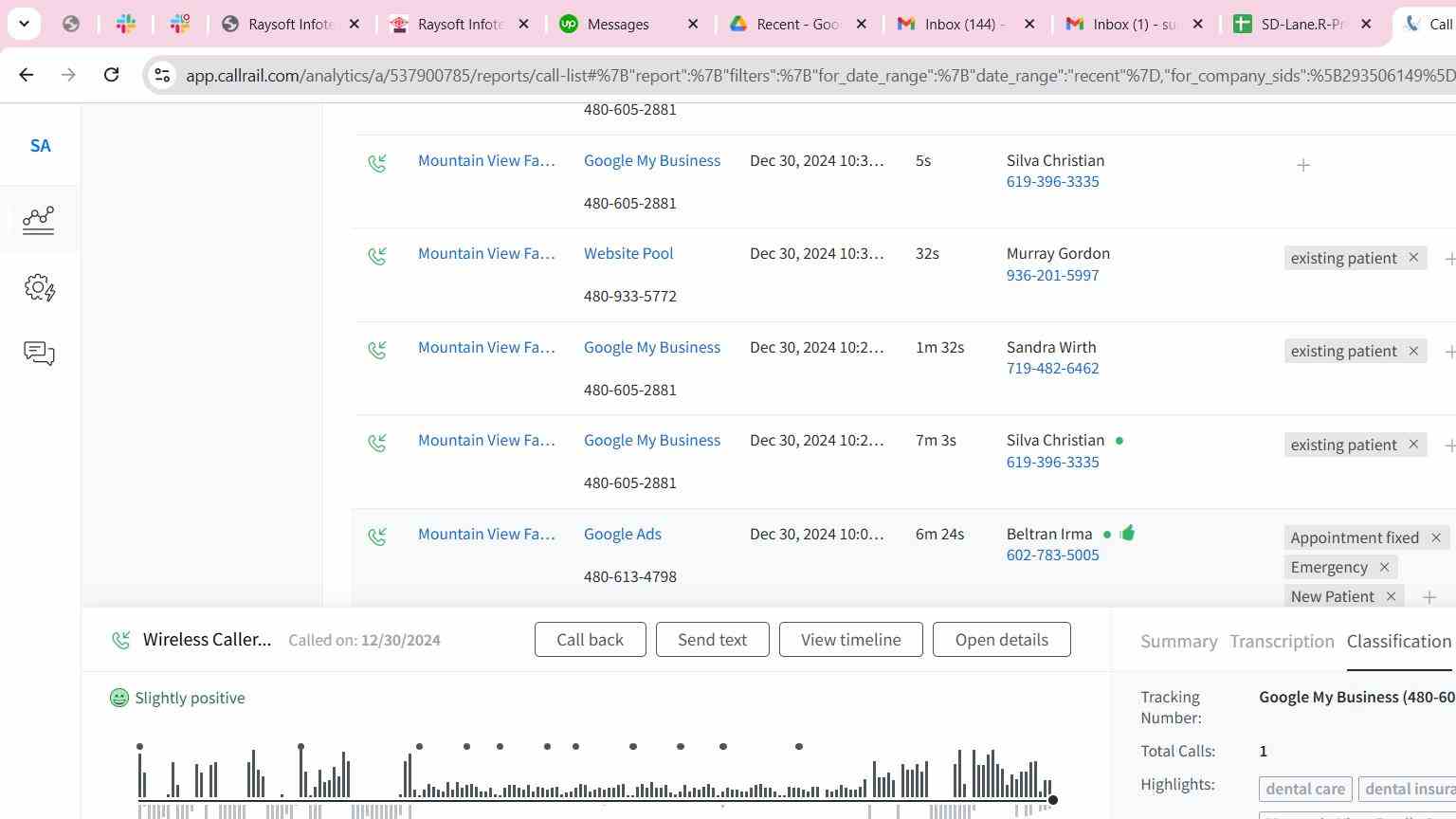Image resolution: width=1456 pixels, height=819 pixels.
Task: Switch to the Transcription panel tab
Action: [1283, 642]
